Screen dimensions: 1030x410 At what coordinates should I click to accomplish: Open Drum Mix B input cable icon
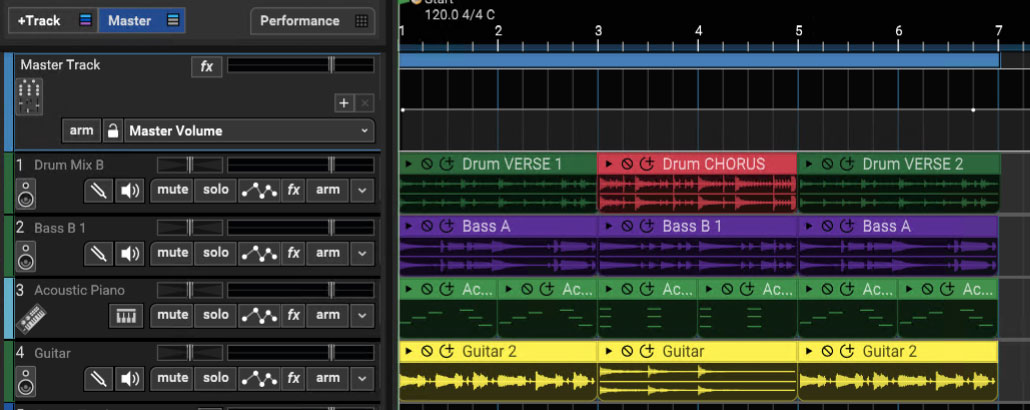(99, 191)
